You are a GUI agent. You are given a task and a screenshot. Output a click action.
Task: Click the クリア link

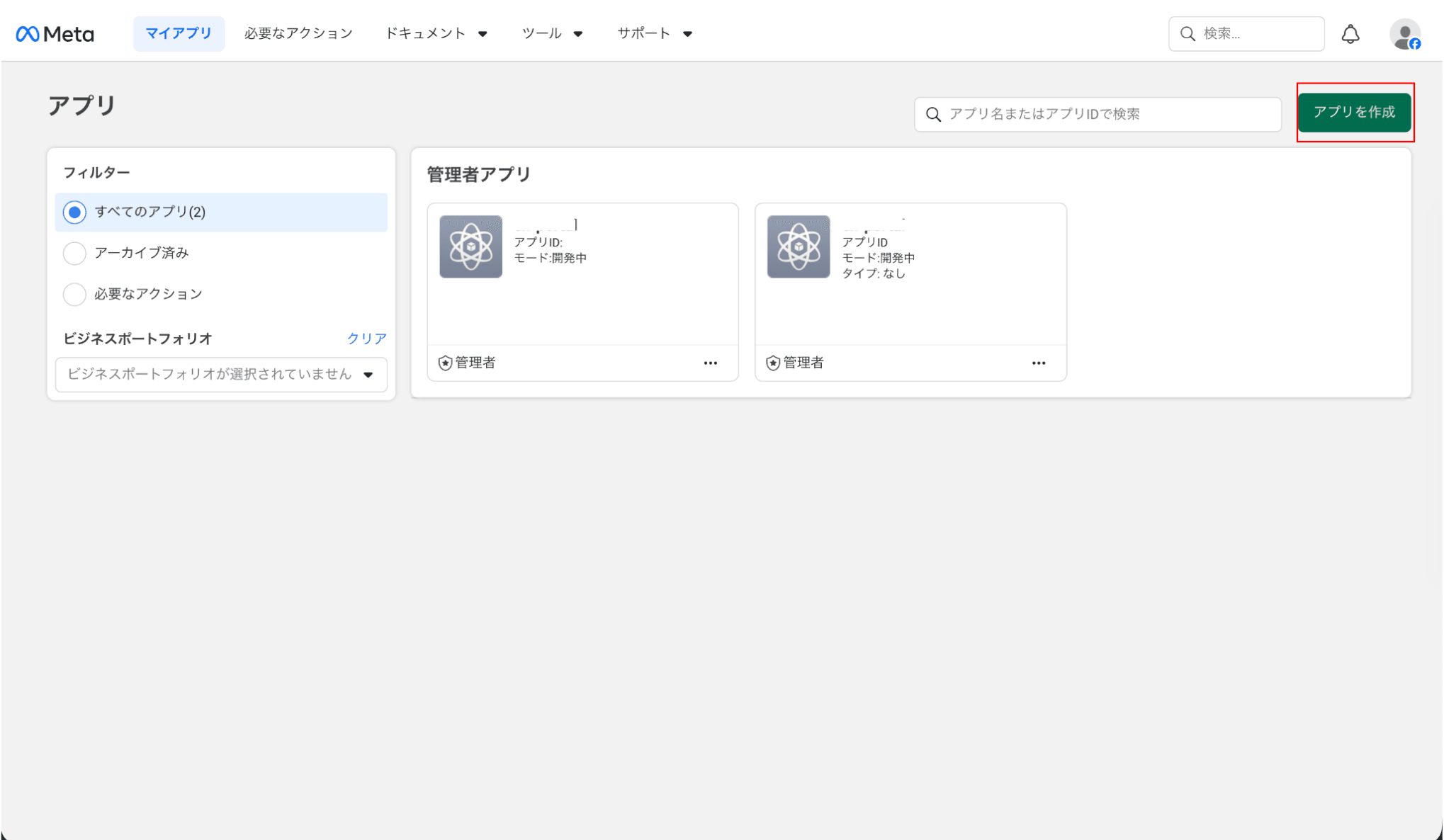366,339
